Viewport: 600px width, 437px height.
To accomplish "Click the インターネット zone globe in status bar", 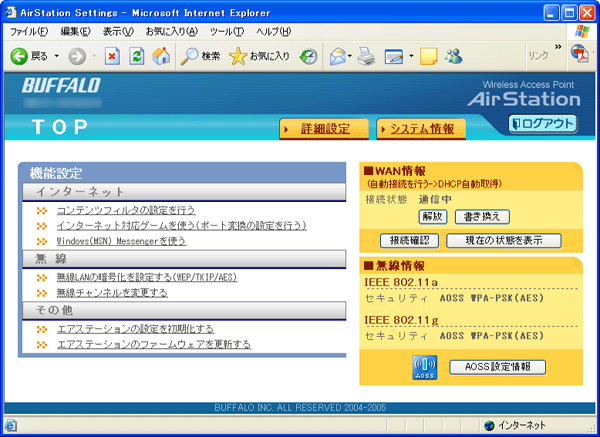I will [489, 425].
